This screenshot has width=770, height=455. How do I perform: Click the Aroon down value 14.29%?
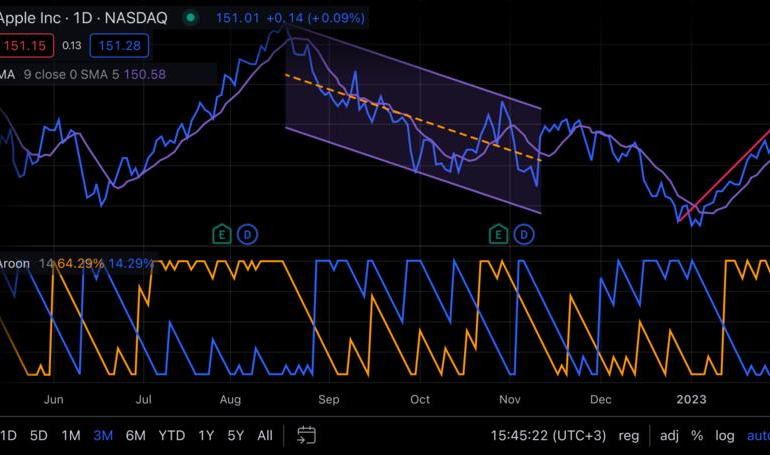(x=131, y=264)
